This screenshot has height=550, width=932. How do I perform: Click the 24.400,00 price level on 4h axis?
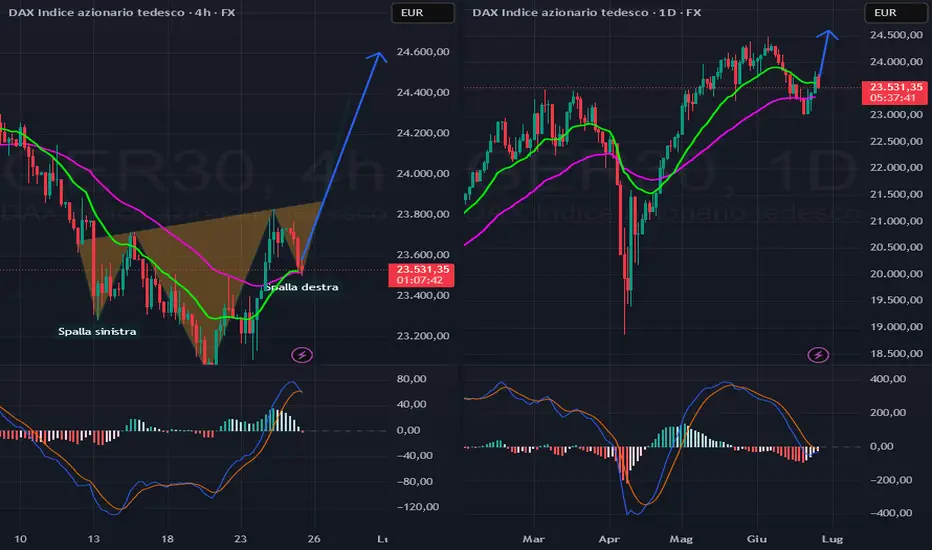pyautogui.click(x=423, y=92)
